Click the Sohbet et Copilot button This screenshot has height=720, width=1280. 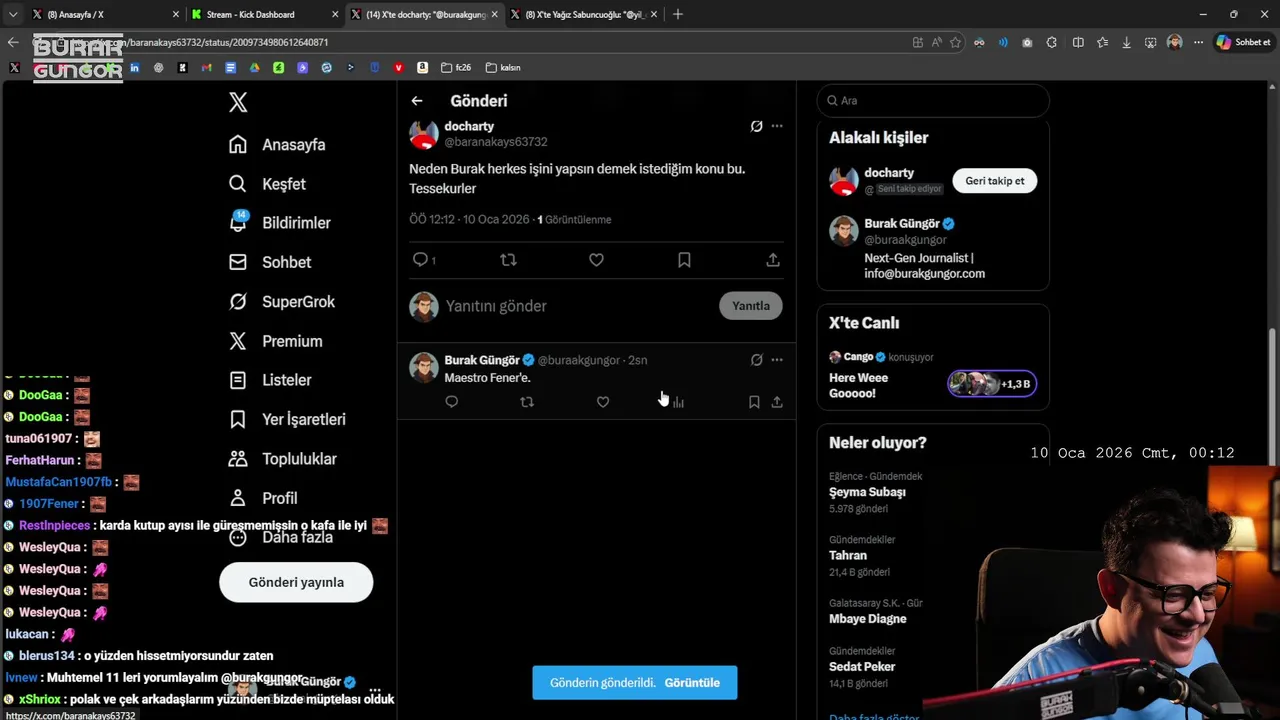point(1243,42)
